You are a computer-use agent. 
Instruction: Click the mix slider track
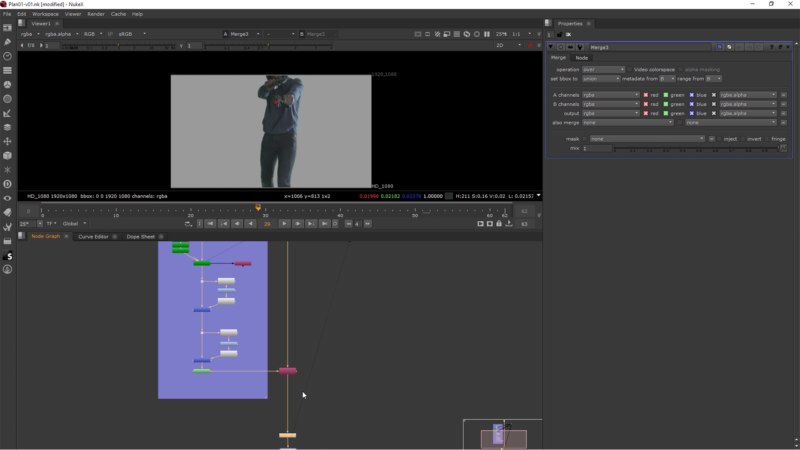click(x=696, y=148)
